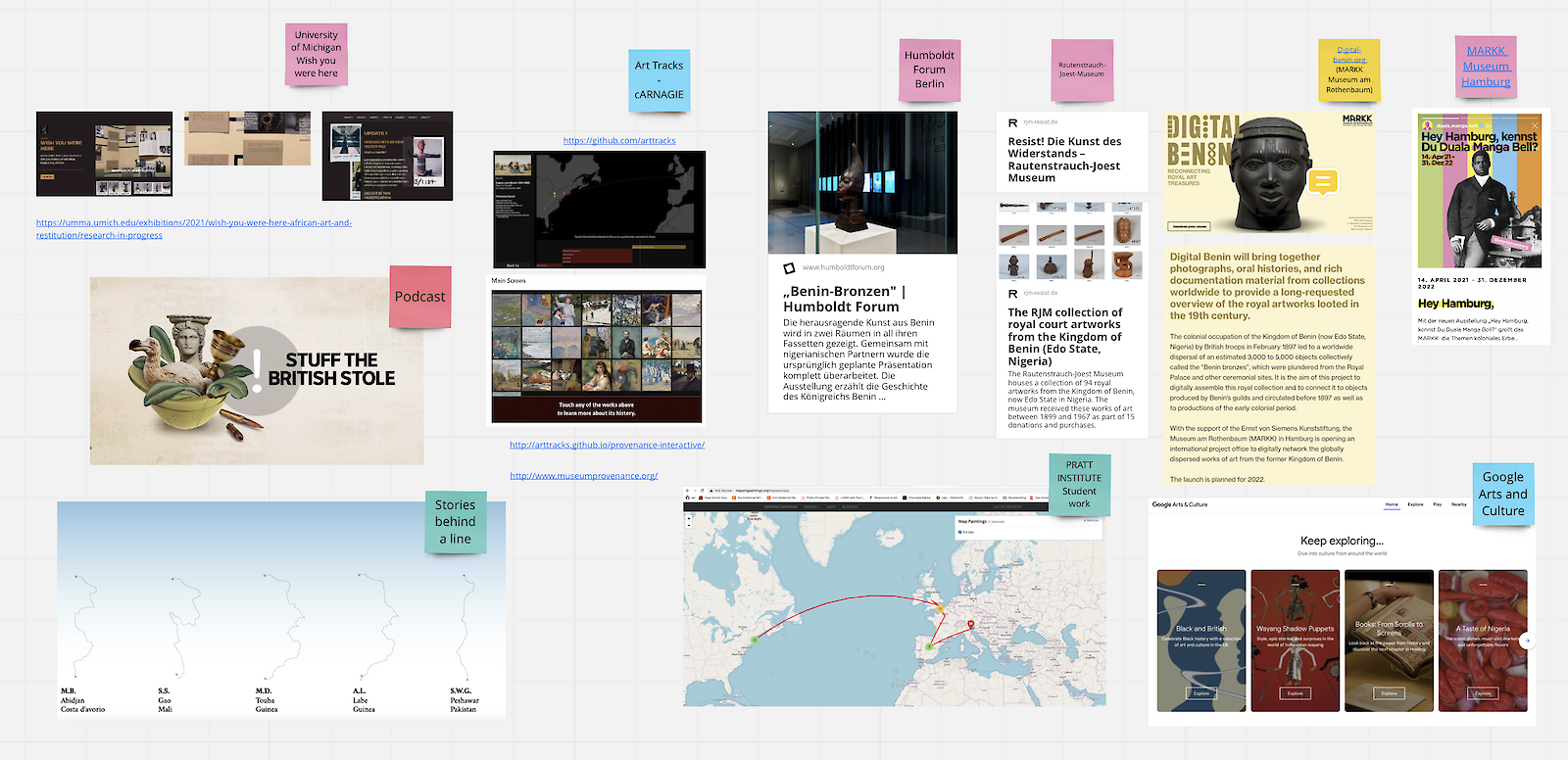Click the yellow chat bubble icon on Digital Benin
The height and width of the screenshot is (760, 1568).
coord(1323,181)
